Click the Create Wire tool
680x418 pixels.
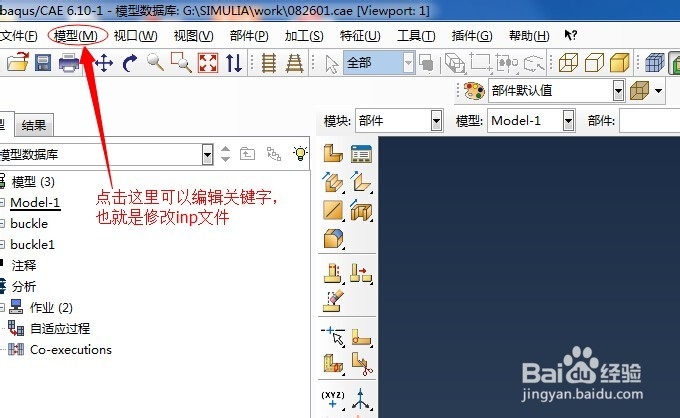(x=333, y=211)
